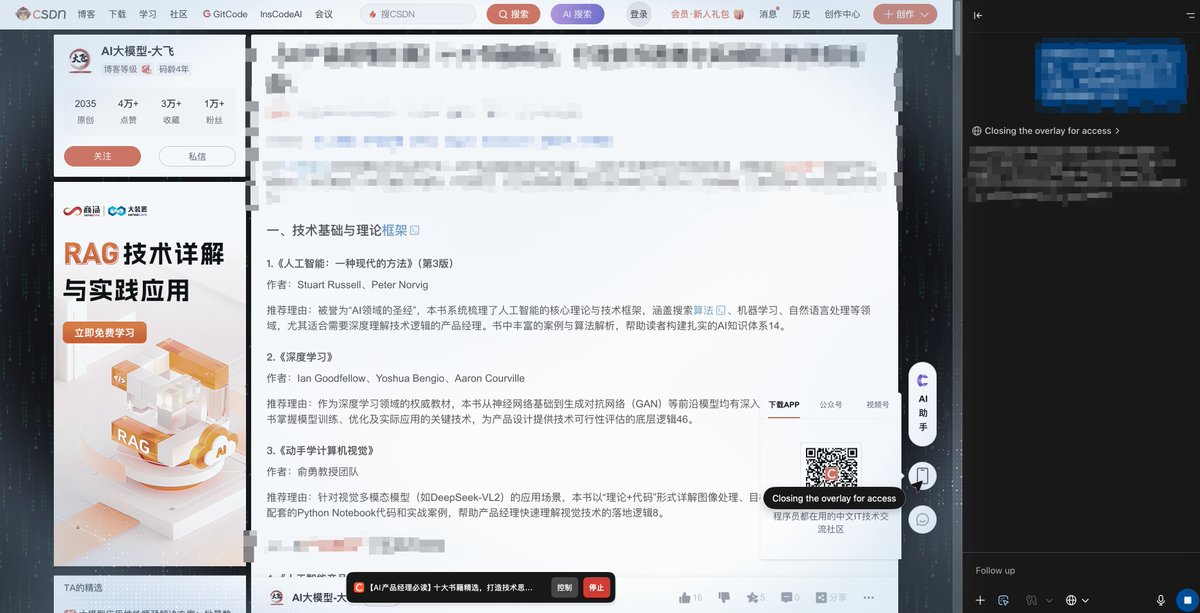1200x613 pixels.
Task: Open 创作中心 link
Action: click(x=842, y=14)
